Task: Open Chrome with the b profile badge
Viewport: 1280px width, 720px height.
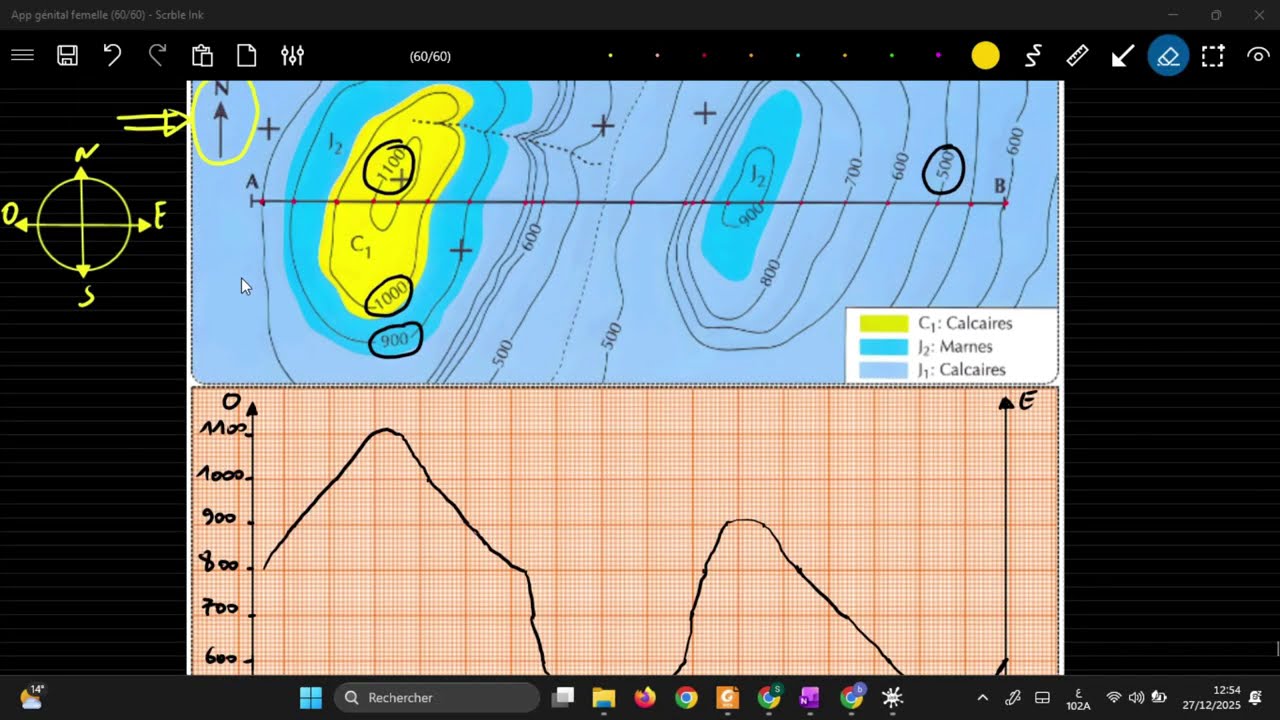Action: click(x=851, y=697)
